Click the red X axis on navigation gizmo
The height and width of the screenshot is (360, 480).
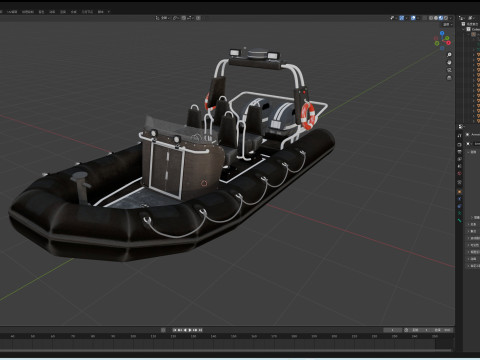448,43
